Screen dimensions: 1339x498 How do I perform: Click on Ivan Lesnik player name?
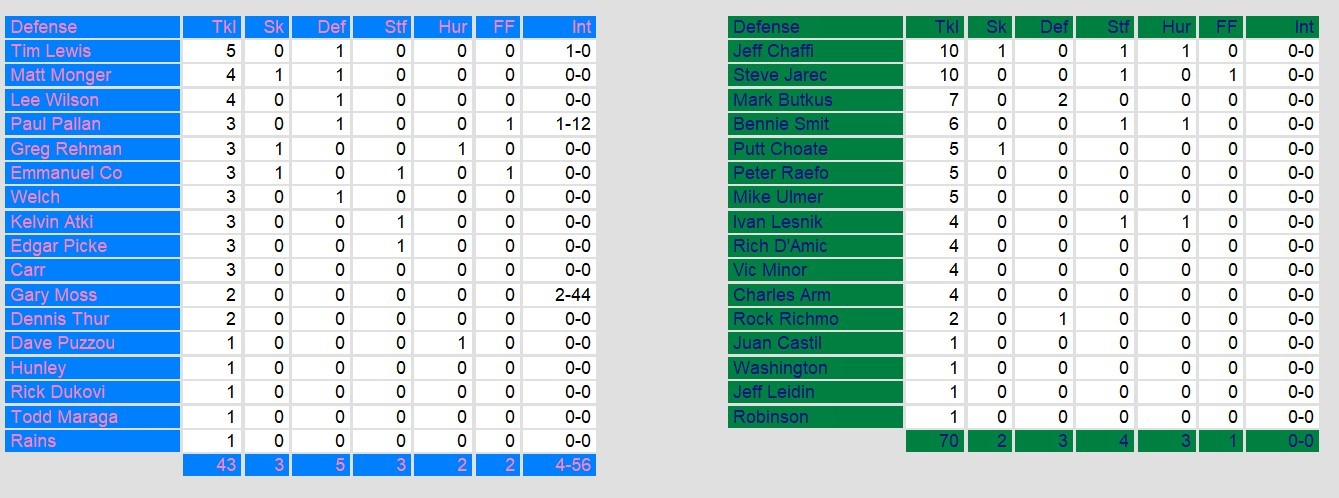778,222
